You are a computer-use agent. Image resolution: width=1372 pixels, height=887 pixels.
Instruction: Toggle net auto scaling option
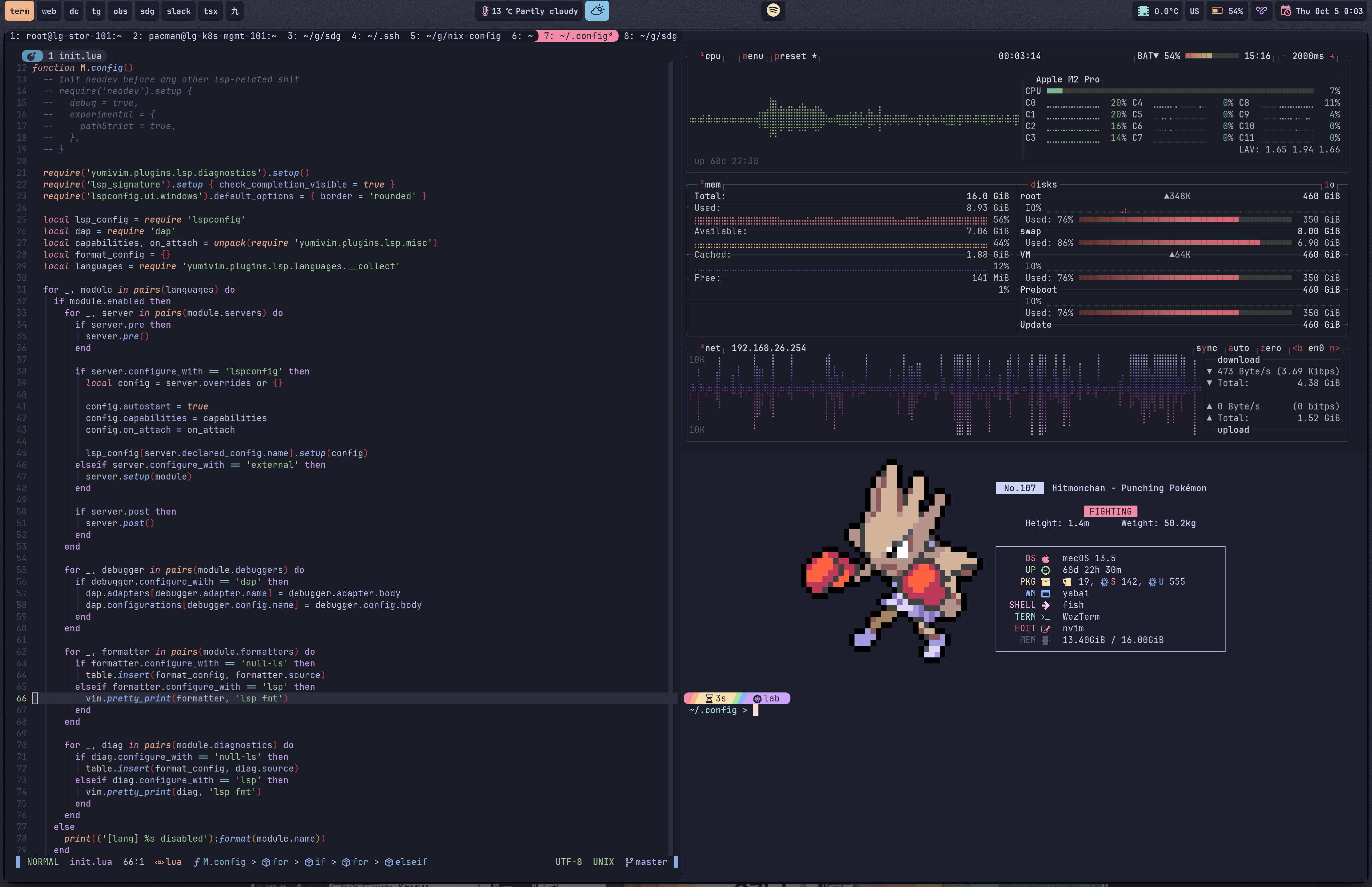1239,348
